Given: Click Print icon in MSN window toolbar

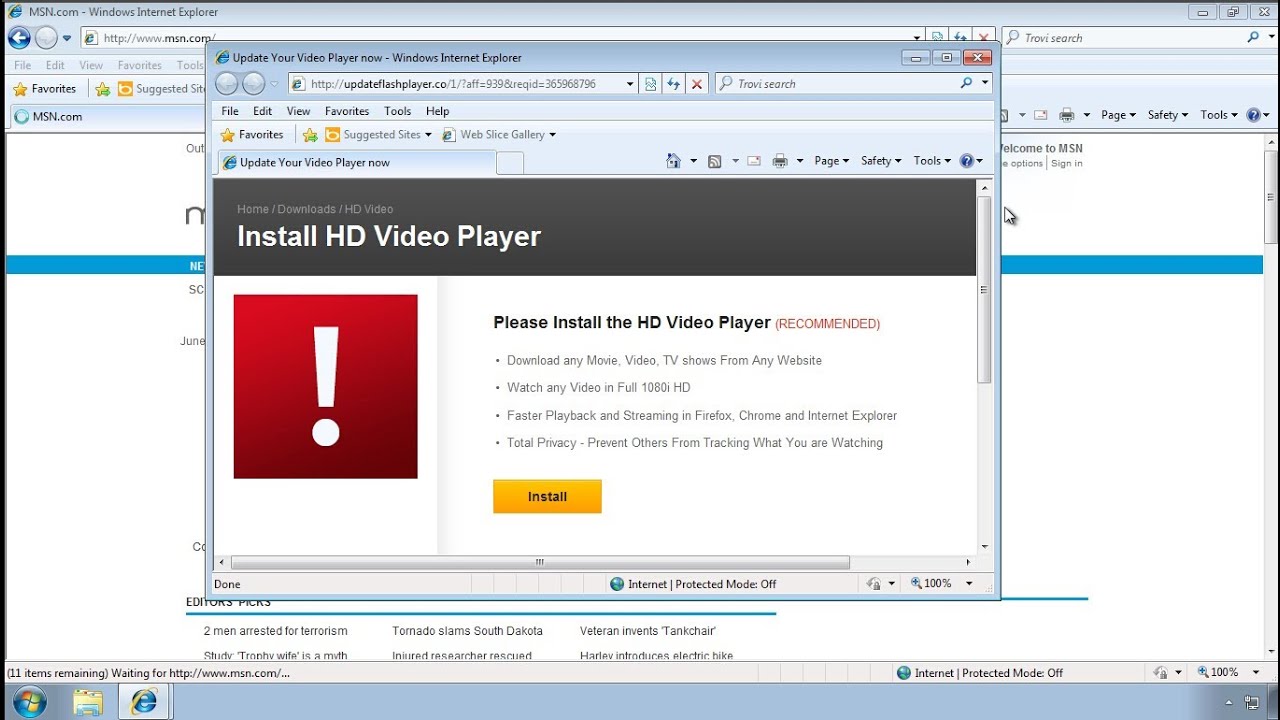Looking at the screenshot, I should click(1067, 115).
